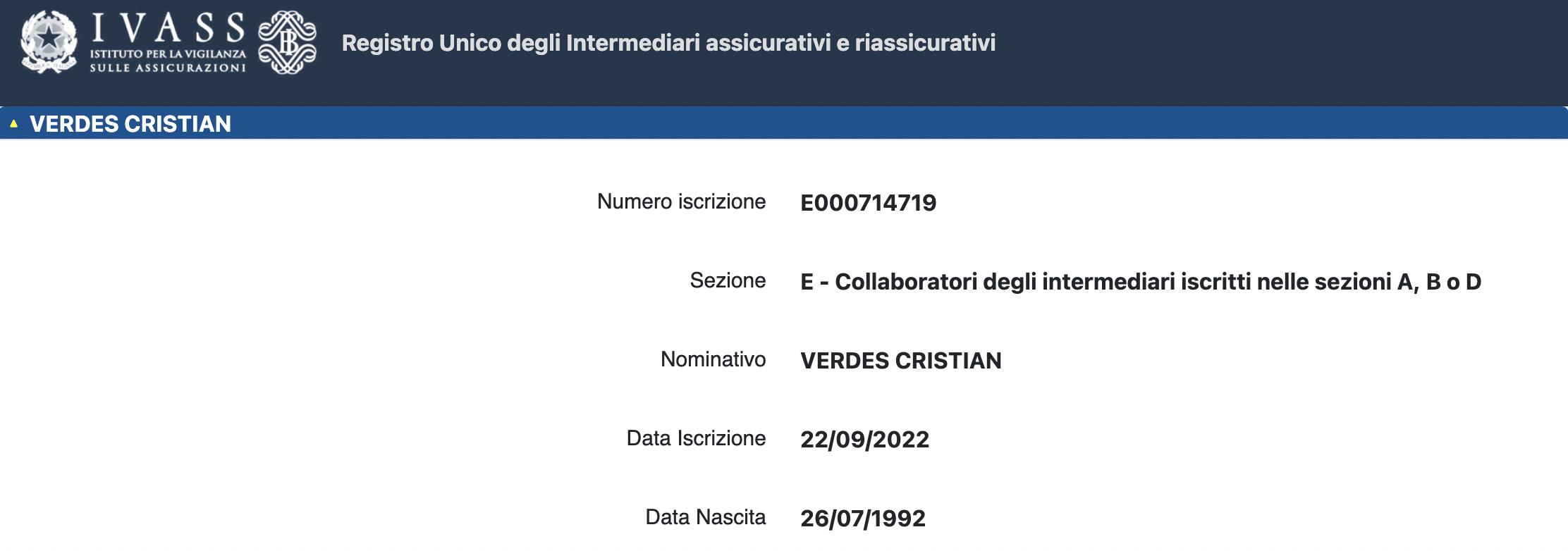Click the blue panel title bar
Viewport: 1568px width, 551px height.
[846, 124]
